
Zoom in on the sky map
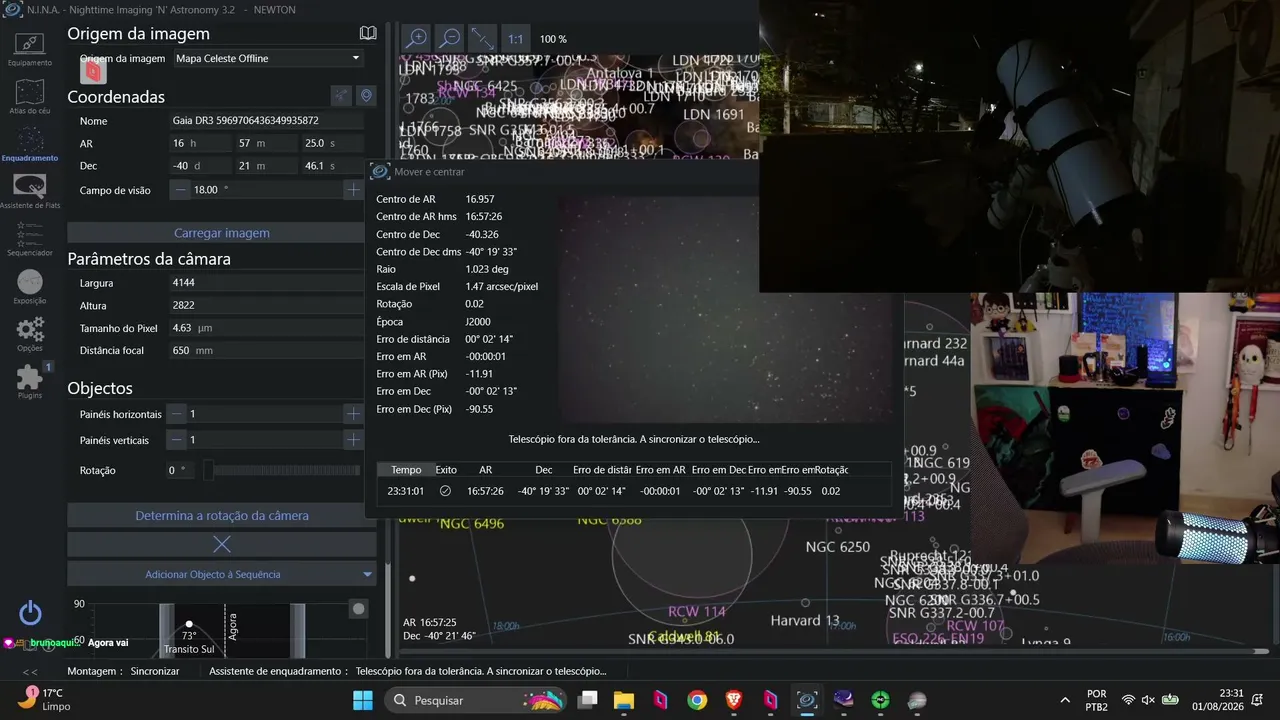[416, 38]
